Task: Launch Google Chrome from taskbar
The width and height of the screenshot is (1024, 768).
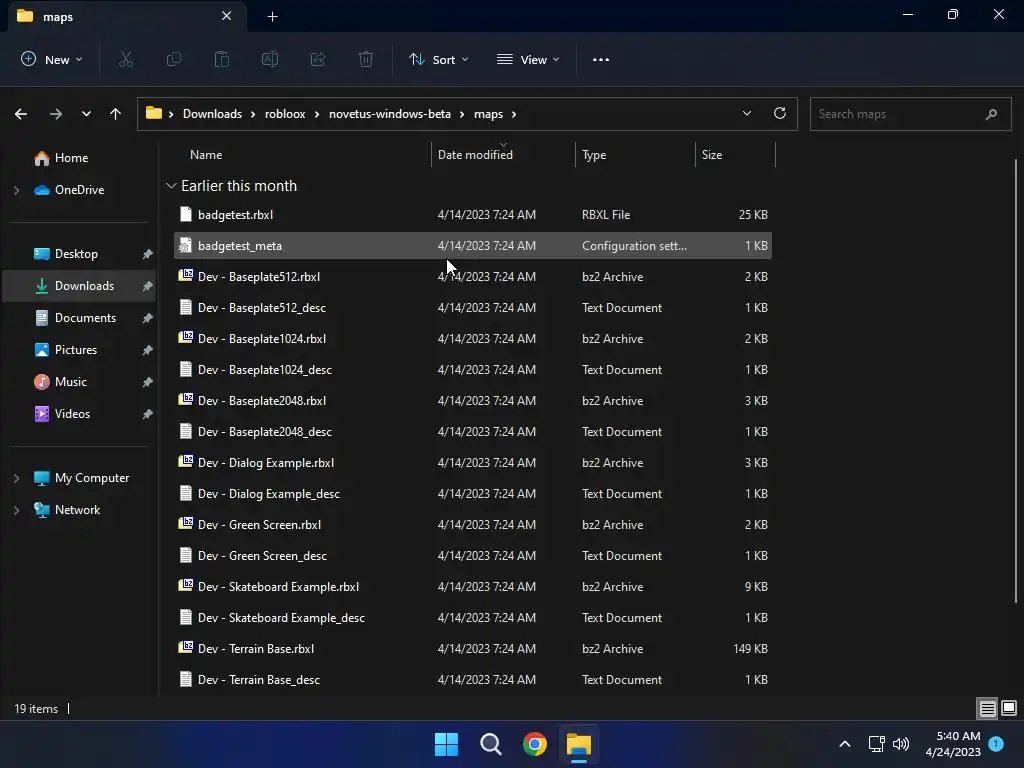Action: (x=535, y=744)
